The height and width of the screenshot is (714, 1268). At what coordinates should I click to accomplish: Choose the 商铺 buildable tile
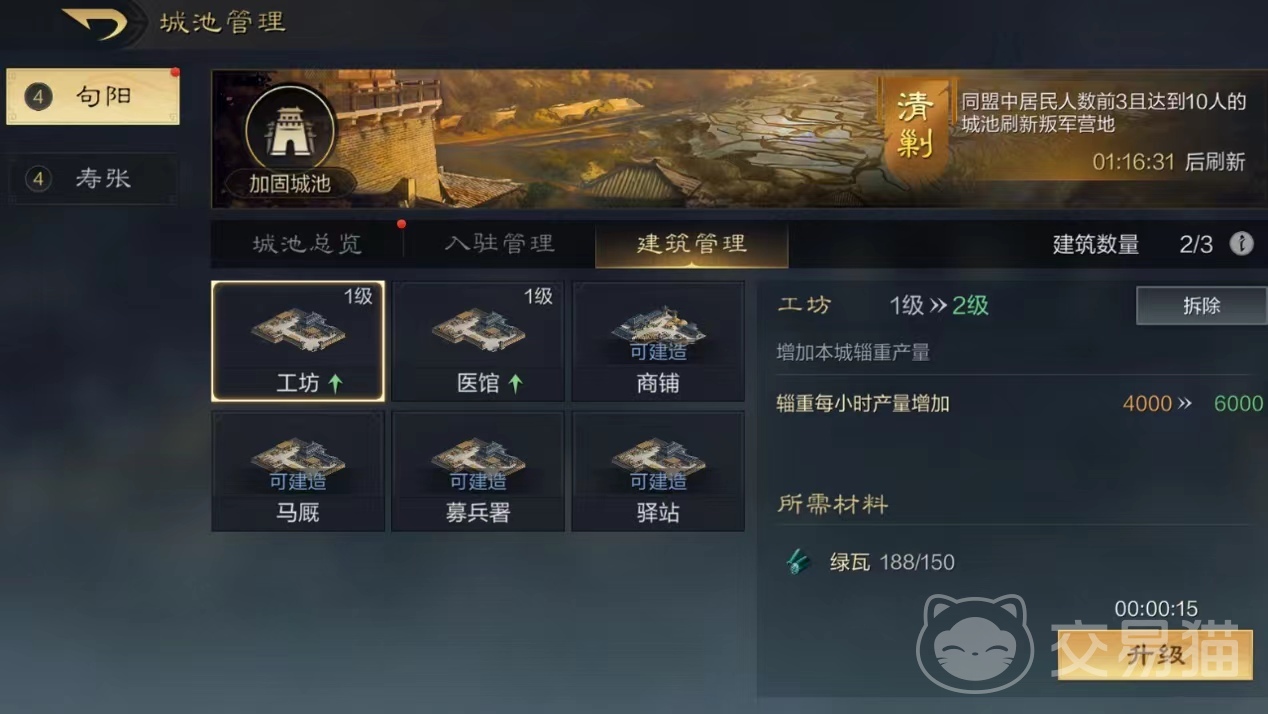[658, 341]
